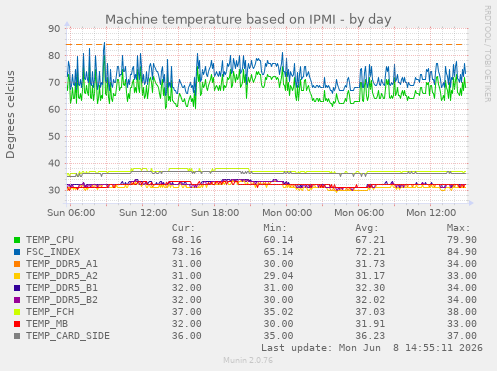The width and height of the screenshot is (497, 371).
Task: Click the 'Avg:' column header
Action: coord(367,228)
